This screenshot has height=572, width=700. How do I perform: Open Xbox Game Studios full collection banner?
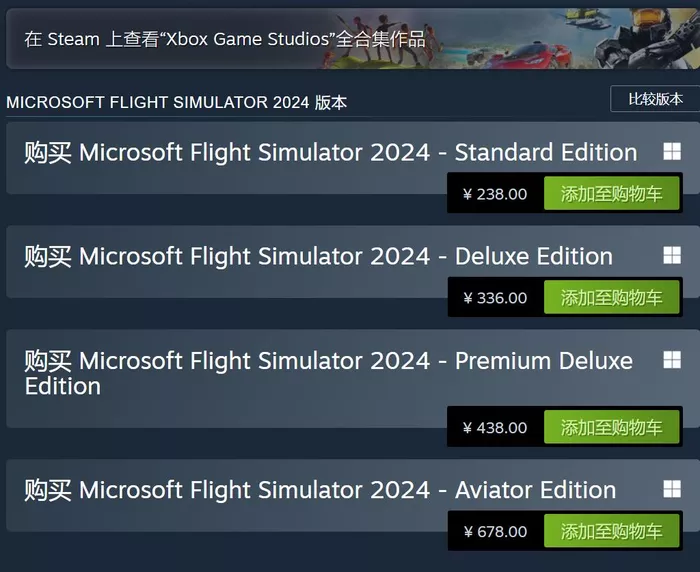353,39
